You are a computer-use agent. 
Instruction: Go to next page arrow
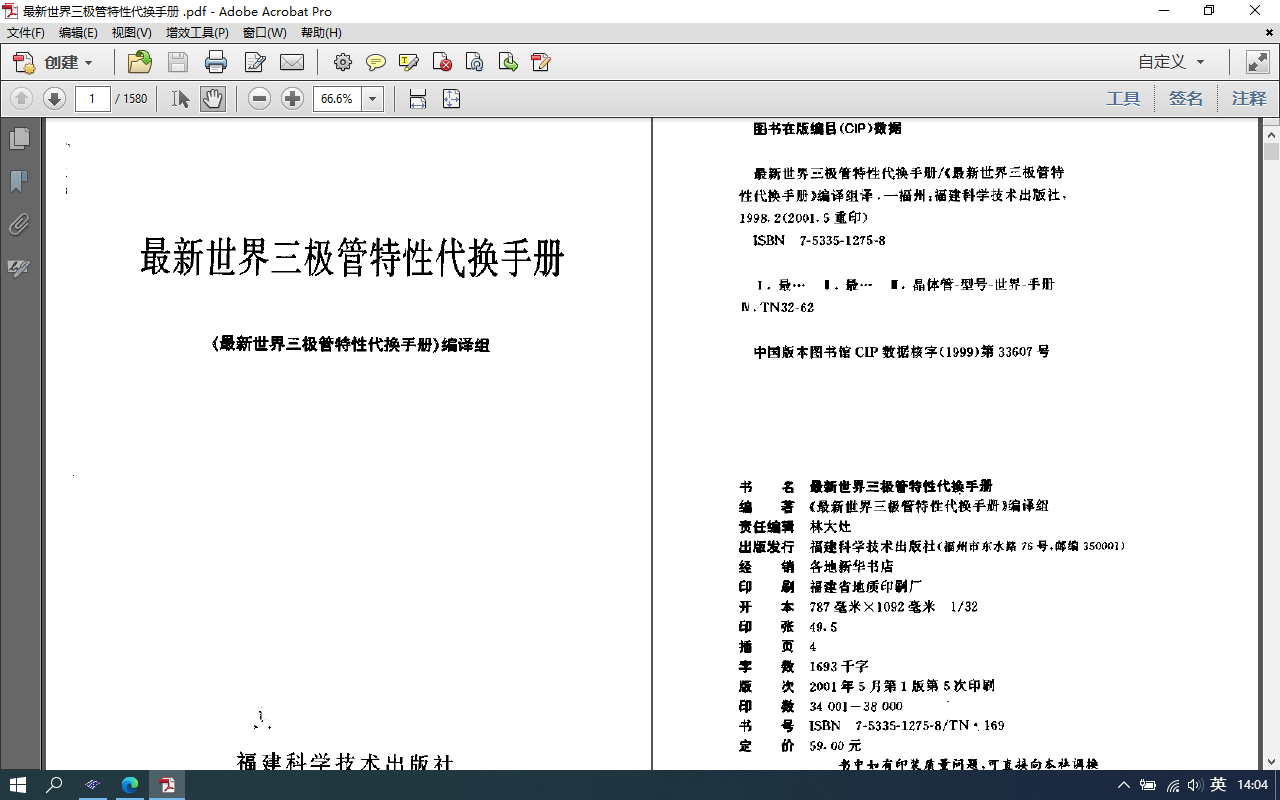coord(55,99)
